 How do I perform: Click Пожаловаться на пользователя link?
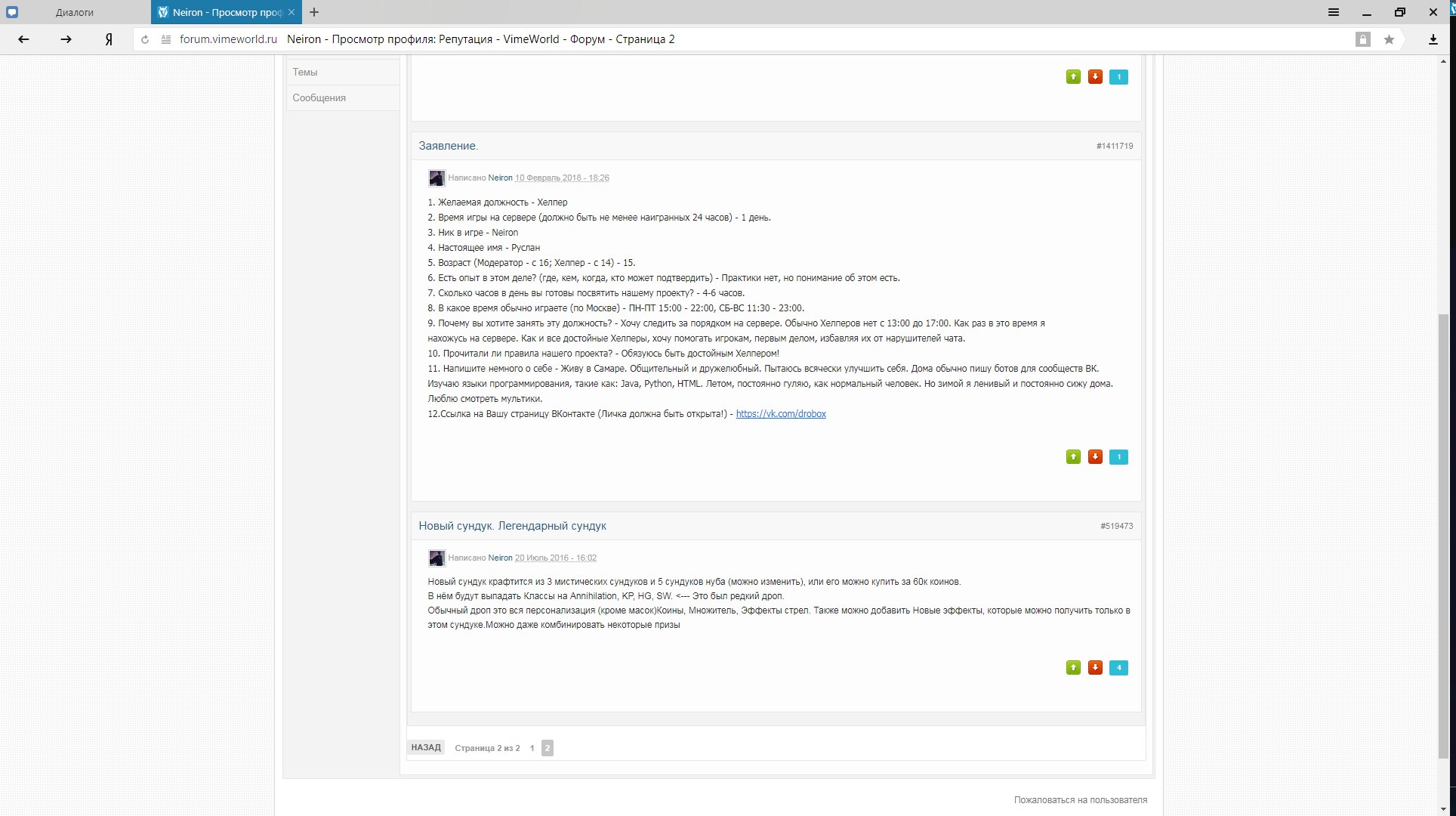[x=1080, y=799]
